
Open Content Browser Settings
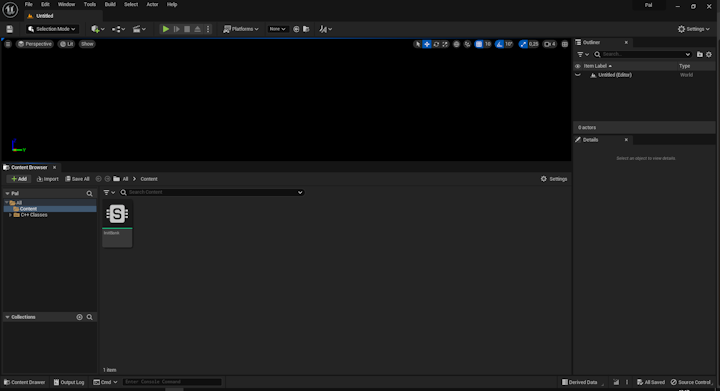(554, 179)
